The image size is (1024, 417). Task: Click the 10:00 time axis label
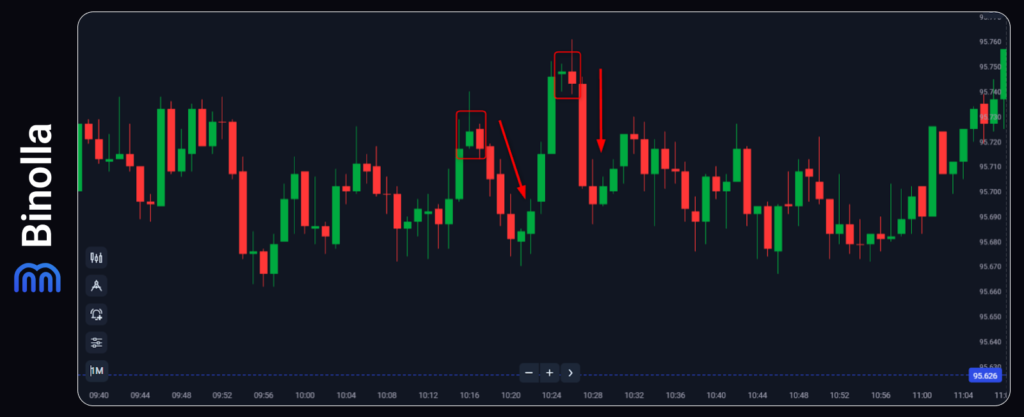coord(305,395)
